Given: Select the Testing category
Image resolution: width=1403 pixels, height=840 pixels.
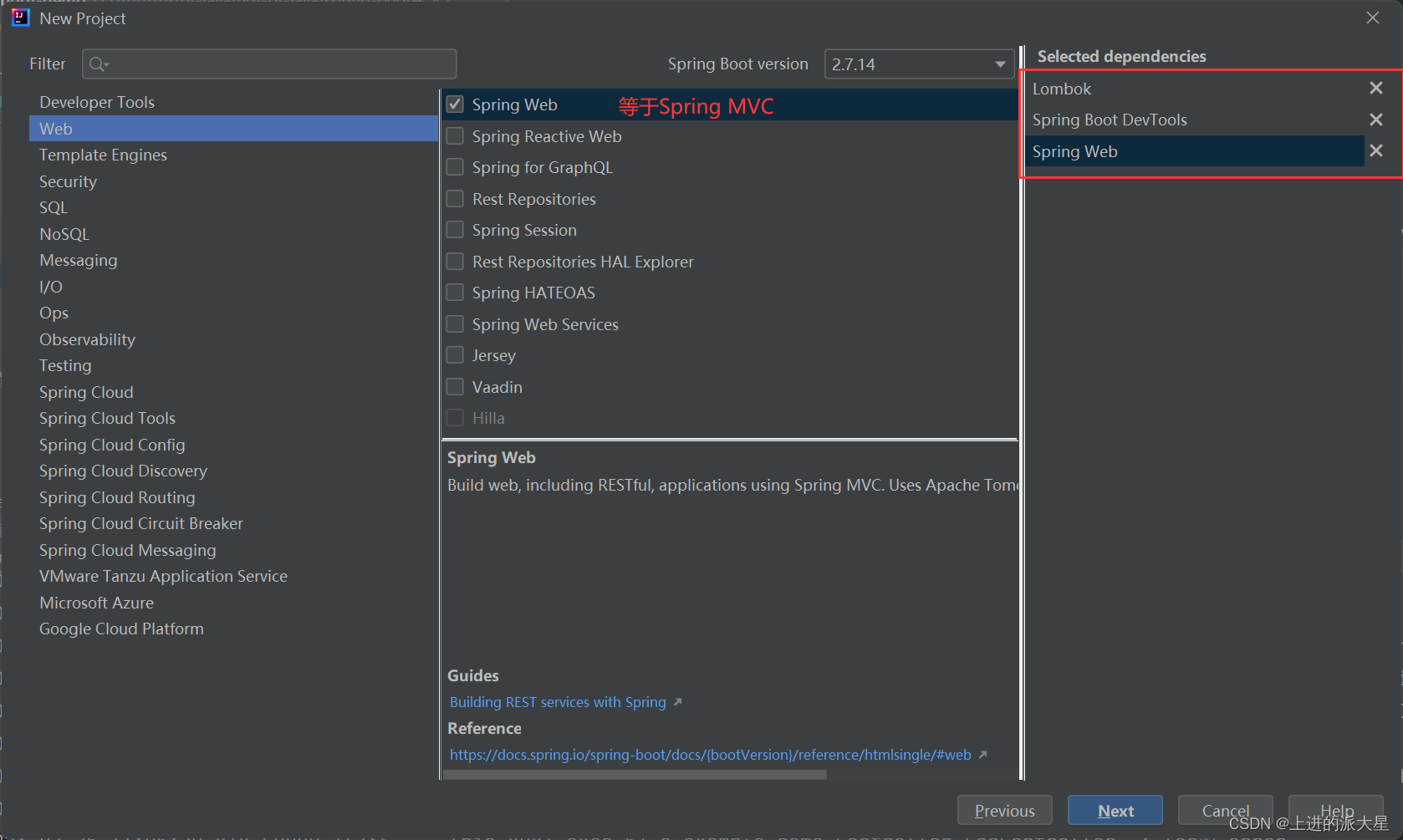Looking at the screenshot, I should [233, 365].
